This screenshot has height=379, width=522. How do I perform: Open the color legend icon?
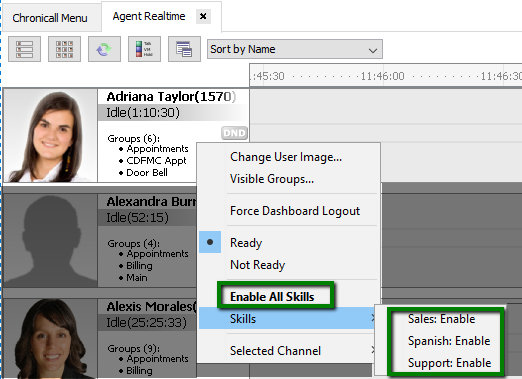(x=144, y=49)
